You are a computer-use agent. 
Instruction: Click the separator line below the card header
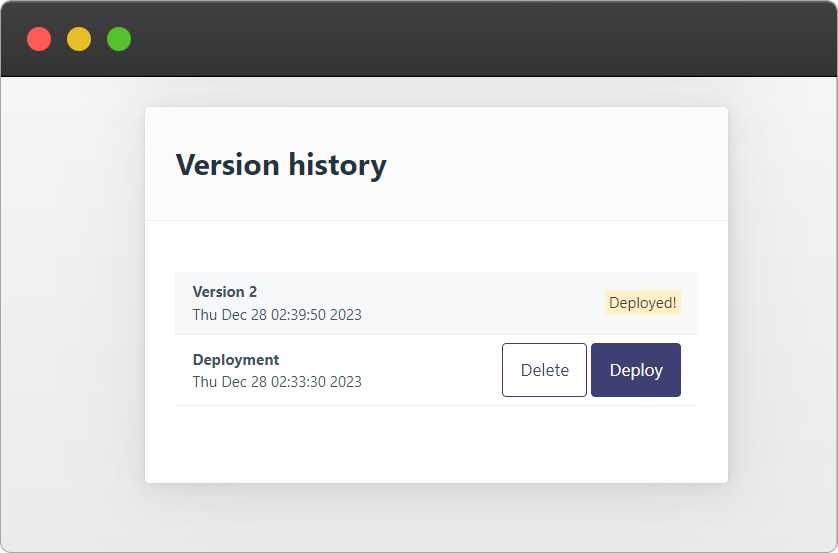(436, 220)
